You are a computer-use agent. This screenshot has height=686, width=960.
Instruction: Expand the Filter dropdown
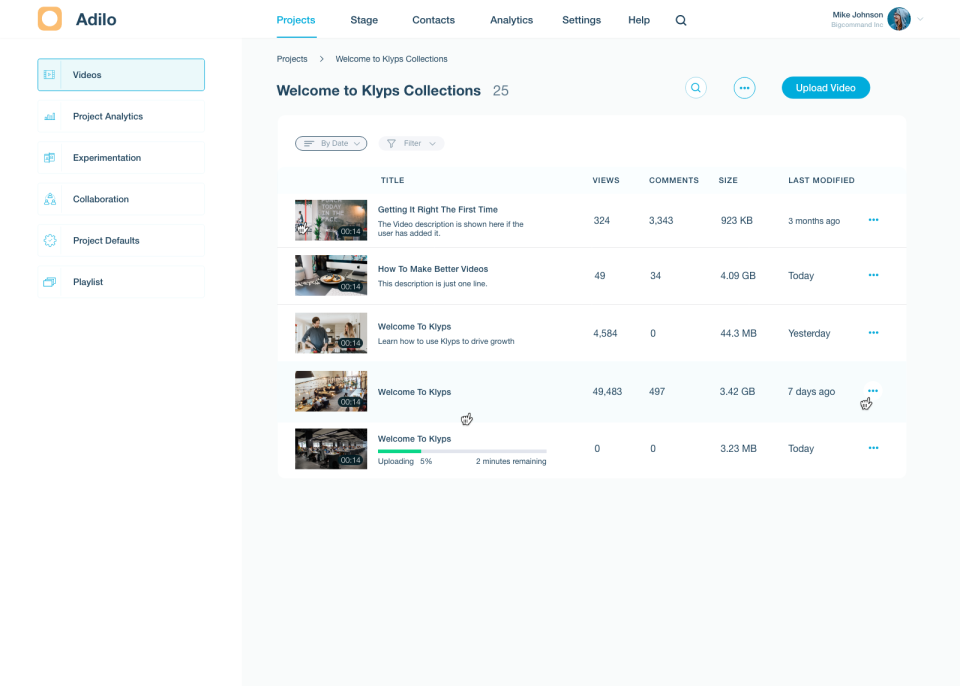(410, 143)
